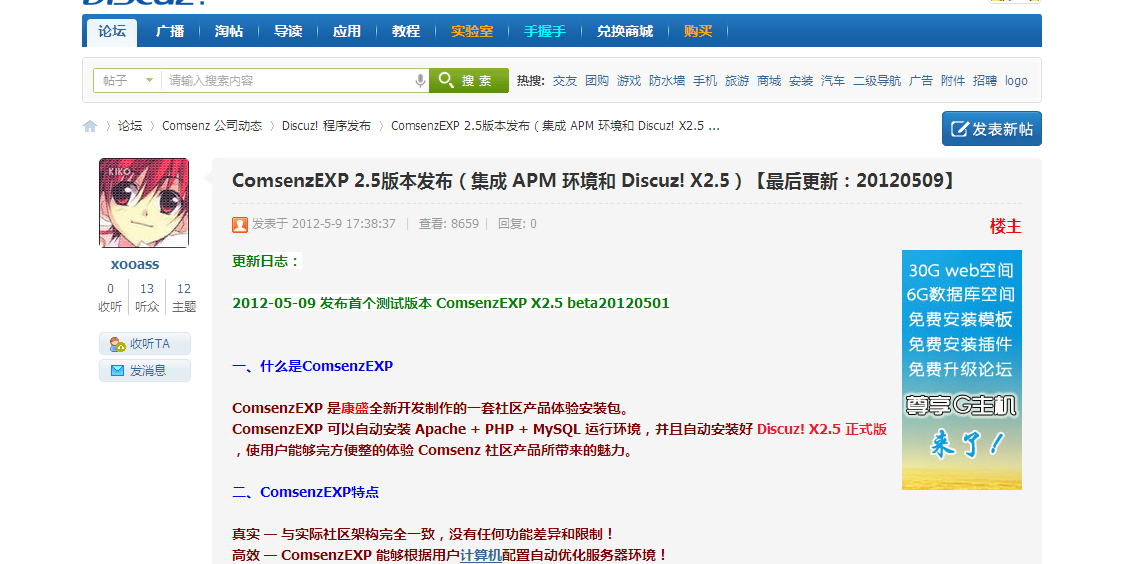Focus the search content input field
Screen dimensions: 1130x564
point(288,81)
